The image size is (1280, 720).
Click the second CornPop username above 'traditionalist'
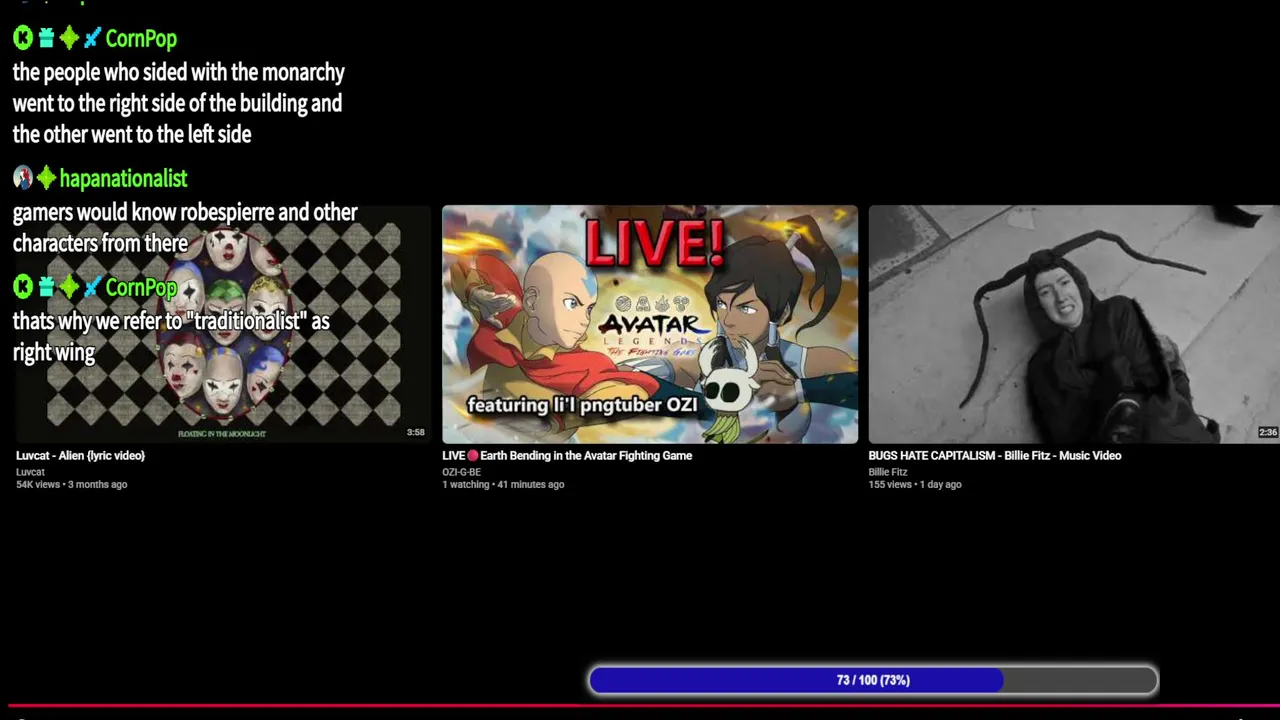pyautogui.click(x=141, y=288)
